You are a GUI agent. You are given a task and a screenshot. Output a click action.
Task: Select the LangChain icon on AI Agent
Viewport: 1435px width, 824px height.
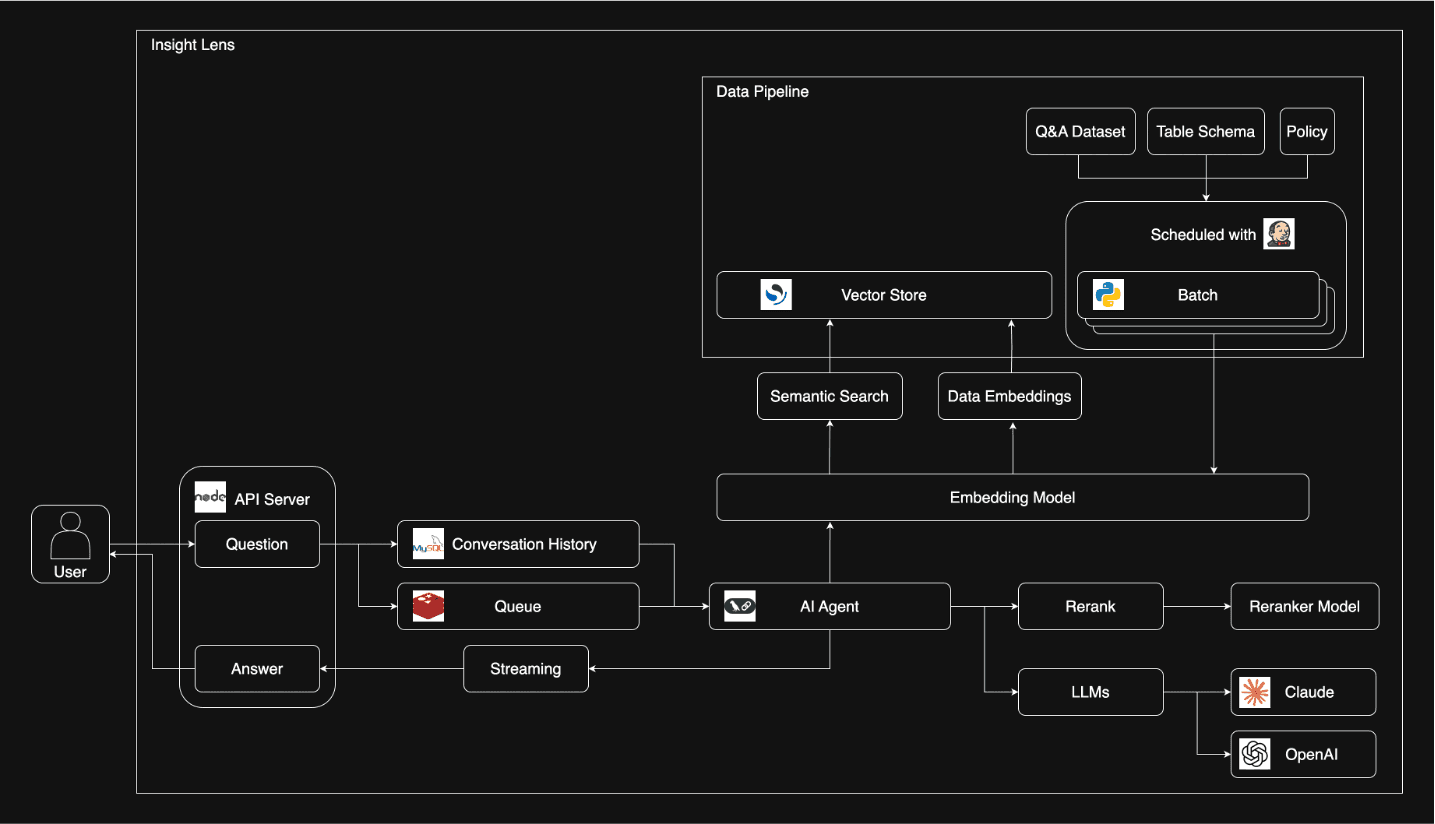point(740,606)
